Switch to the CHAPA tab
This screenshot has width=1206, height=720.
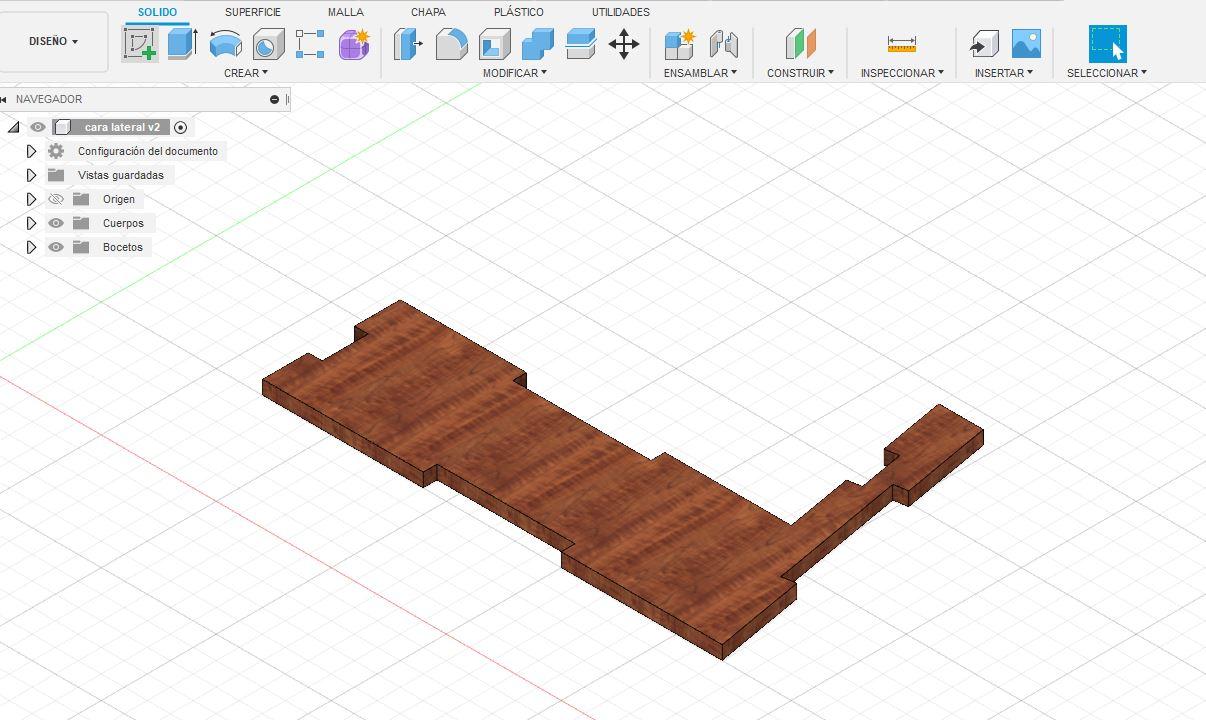(x=428, y=12)
